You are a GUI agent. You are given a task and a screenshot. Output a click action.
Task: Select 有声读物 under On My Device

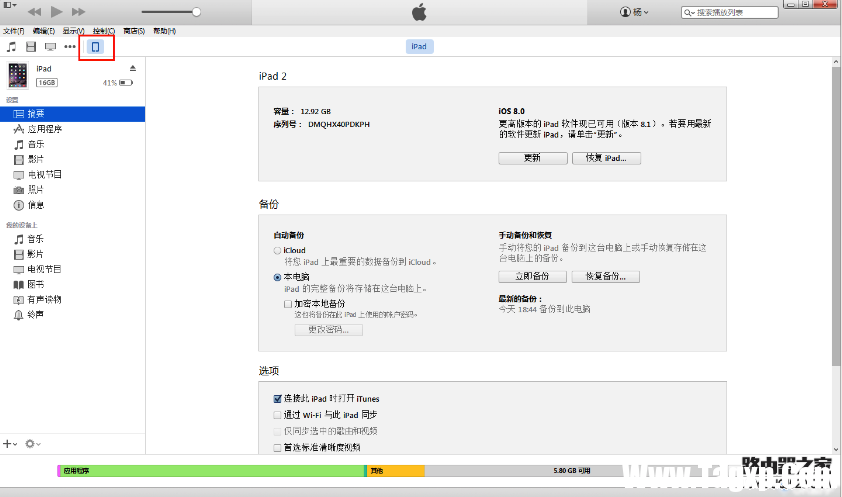[72, 299]
